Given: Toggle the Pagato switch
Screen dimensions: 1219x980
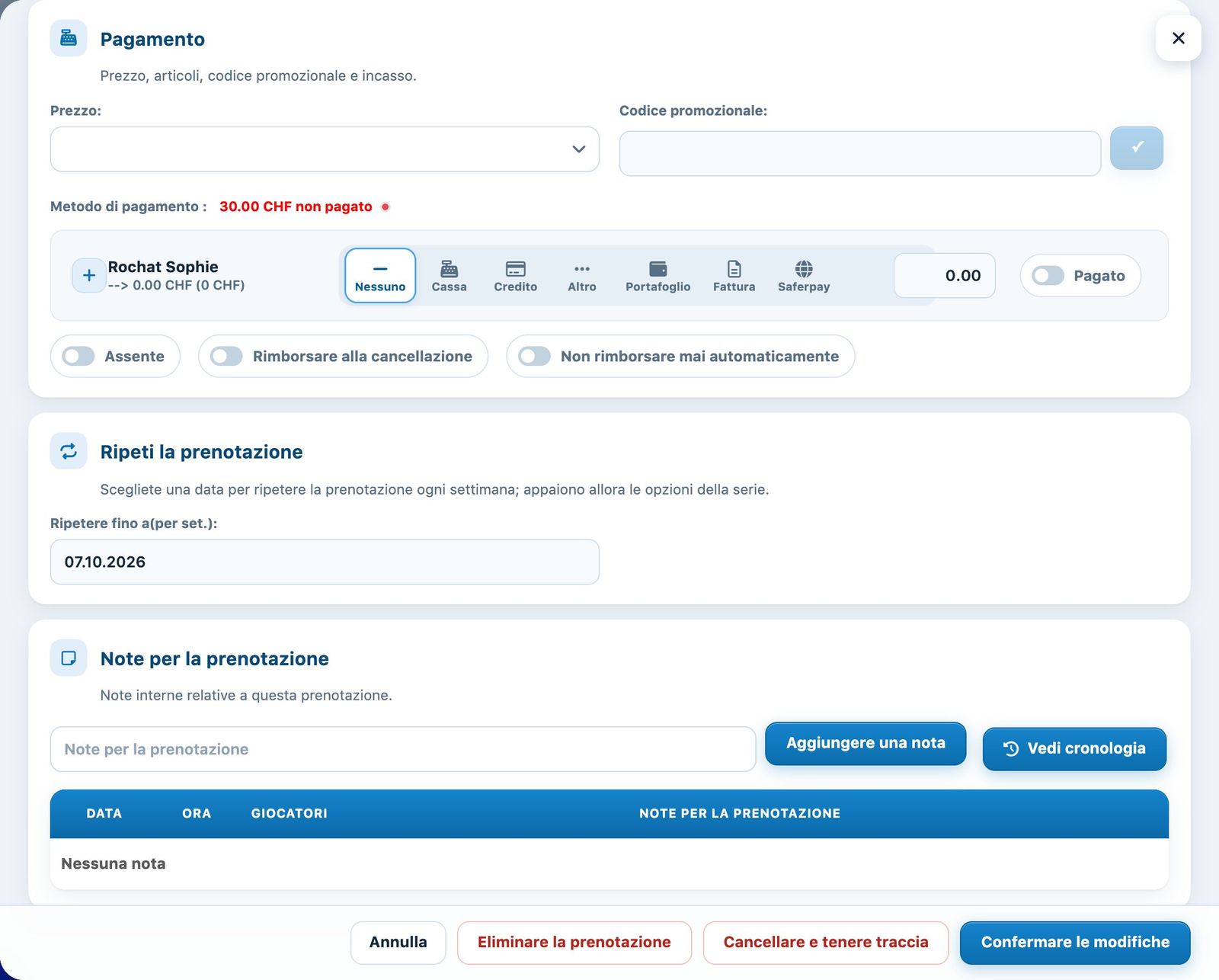Looking at the screenshot, I should [x=1048, y=275].
